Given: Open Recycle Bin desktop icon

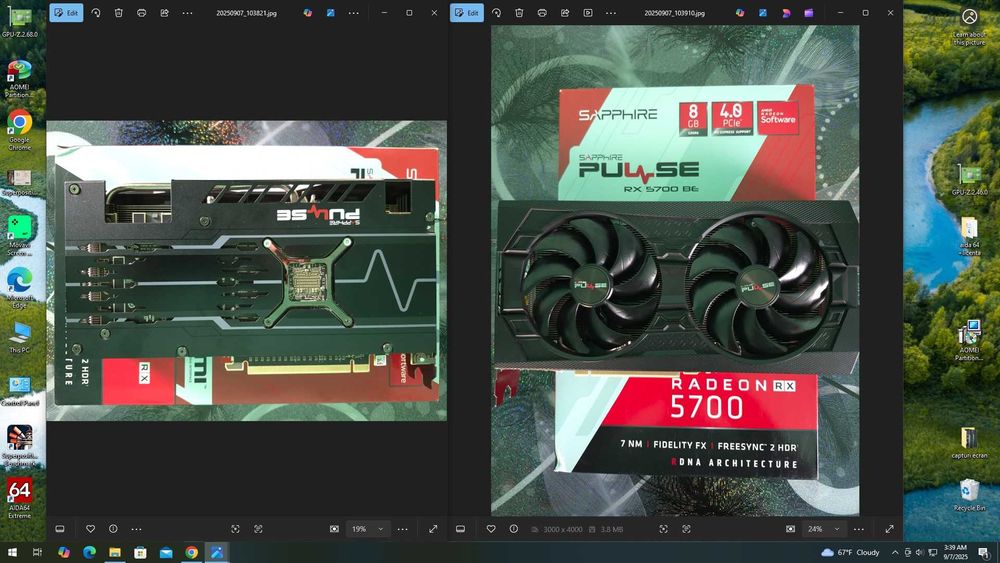Looking at the screenshot, I should [x=969, y=495].
